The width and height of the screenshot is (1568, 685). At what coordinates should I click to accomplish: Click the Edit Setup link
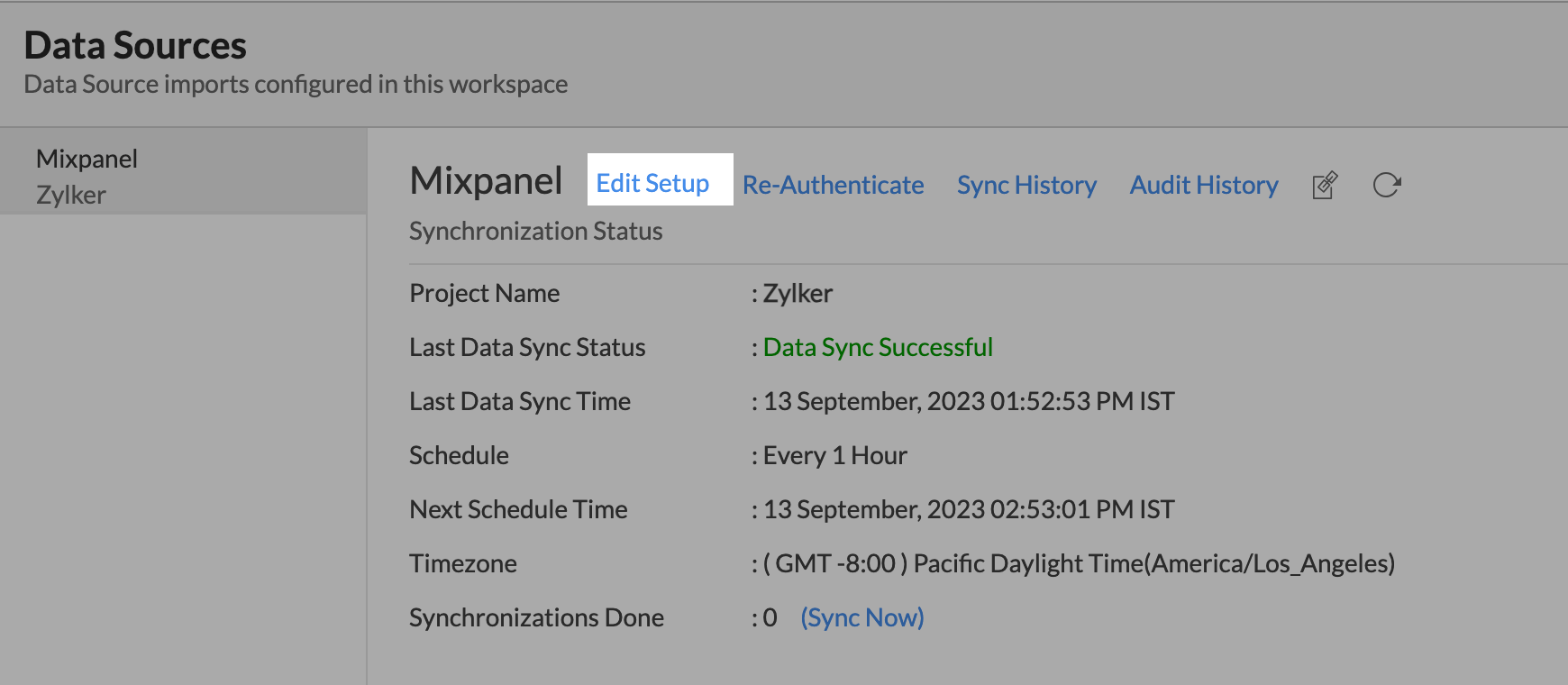[652, 183]
